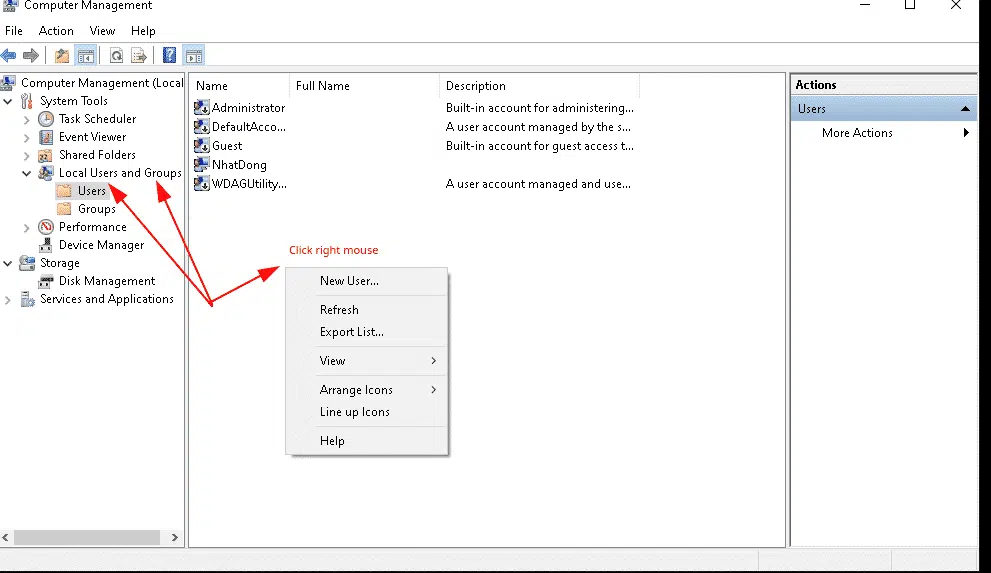Open the Arrange Icons submenu arrow
The image size is (991, 573).
[434, 390]
